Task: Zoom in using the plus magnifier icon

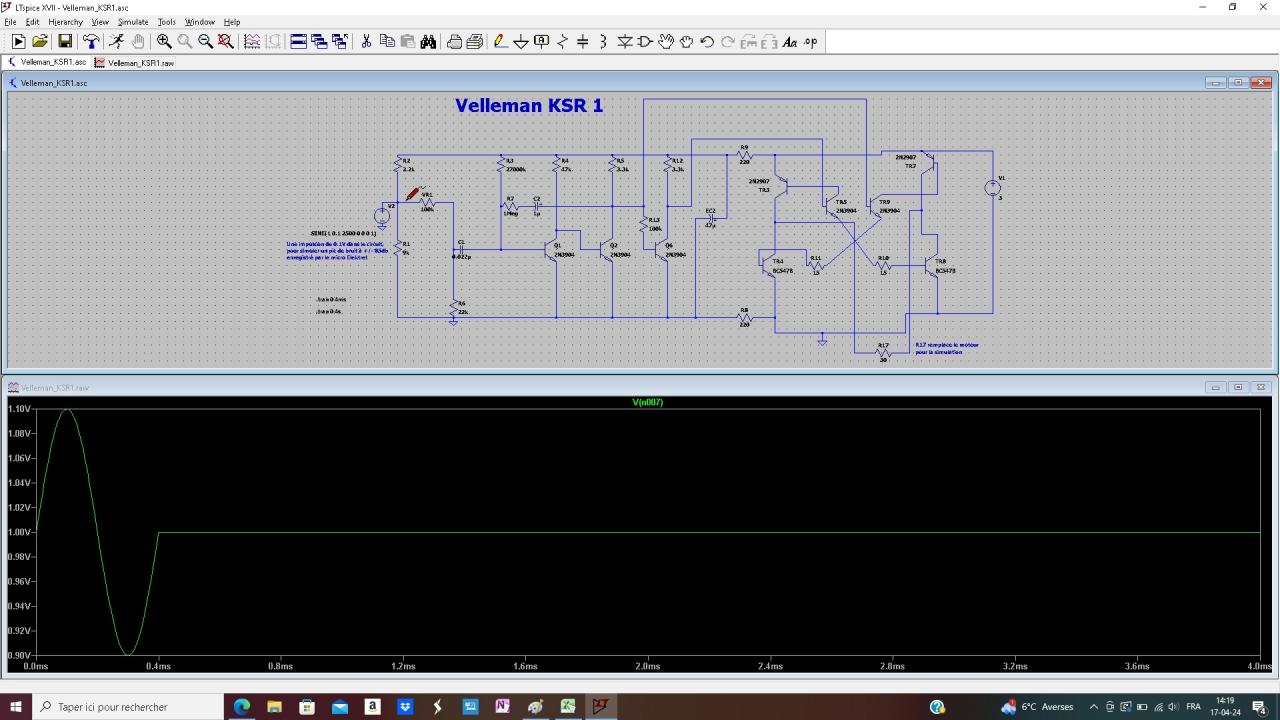Action: (164, 41)
